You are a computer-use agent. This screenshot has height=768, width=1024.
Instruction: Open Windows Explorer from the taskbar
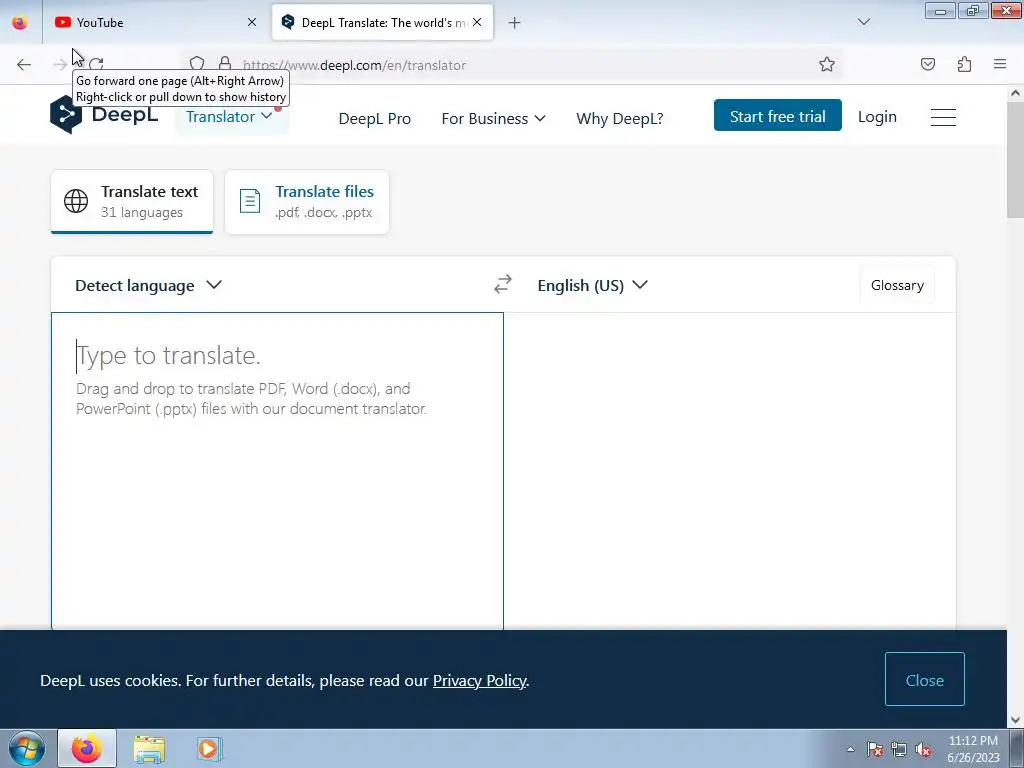click(149, 748)
